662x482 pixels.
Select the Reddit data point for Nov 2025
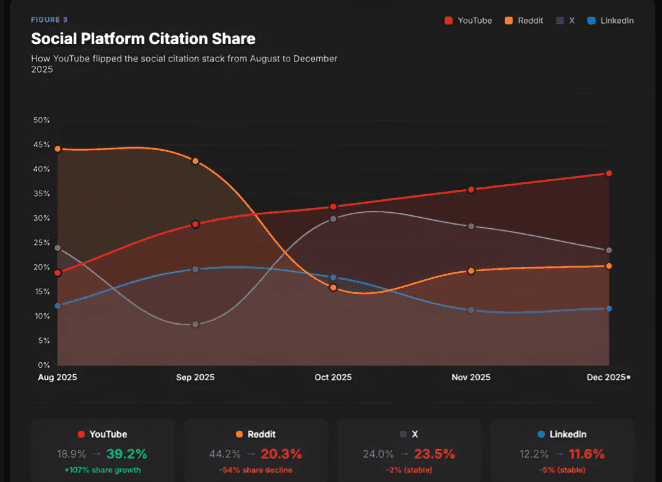coord(471,271)
